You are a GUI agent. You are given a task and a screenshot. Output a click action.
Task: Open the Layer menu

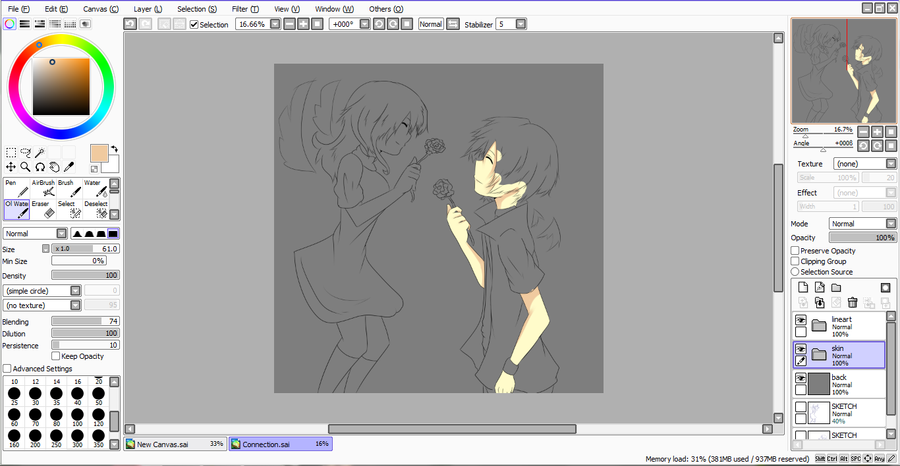148,9
